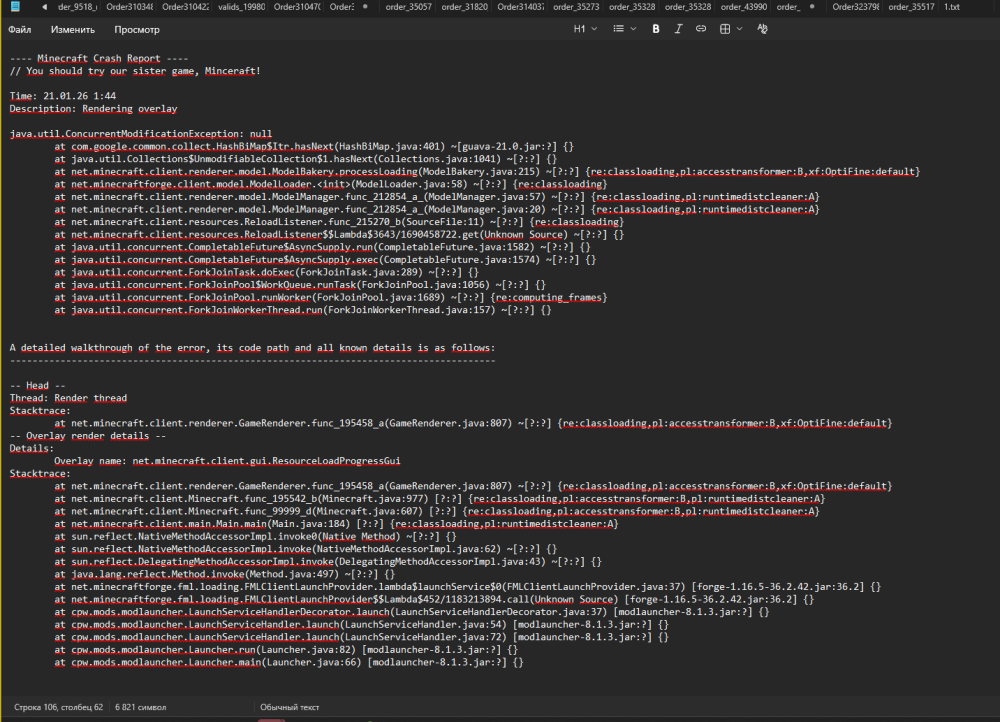Click the FMLClientLaunchProvider.lambda$launchService$0 line

[467, 587]
